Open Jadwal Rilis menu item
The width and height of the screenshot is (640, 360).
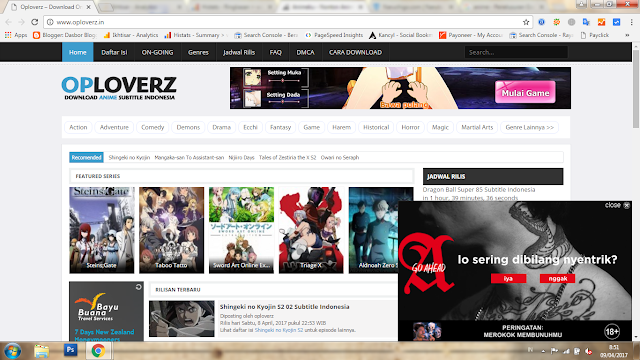239,52
